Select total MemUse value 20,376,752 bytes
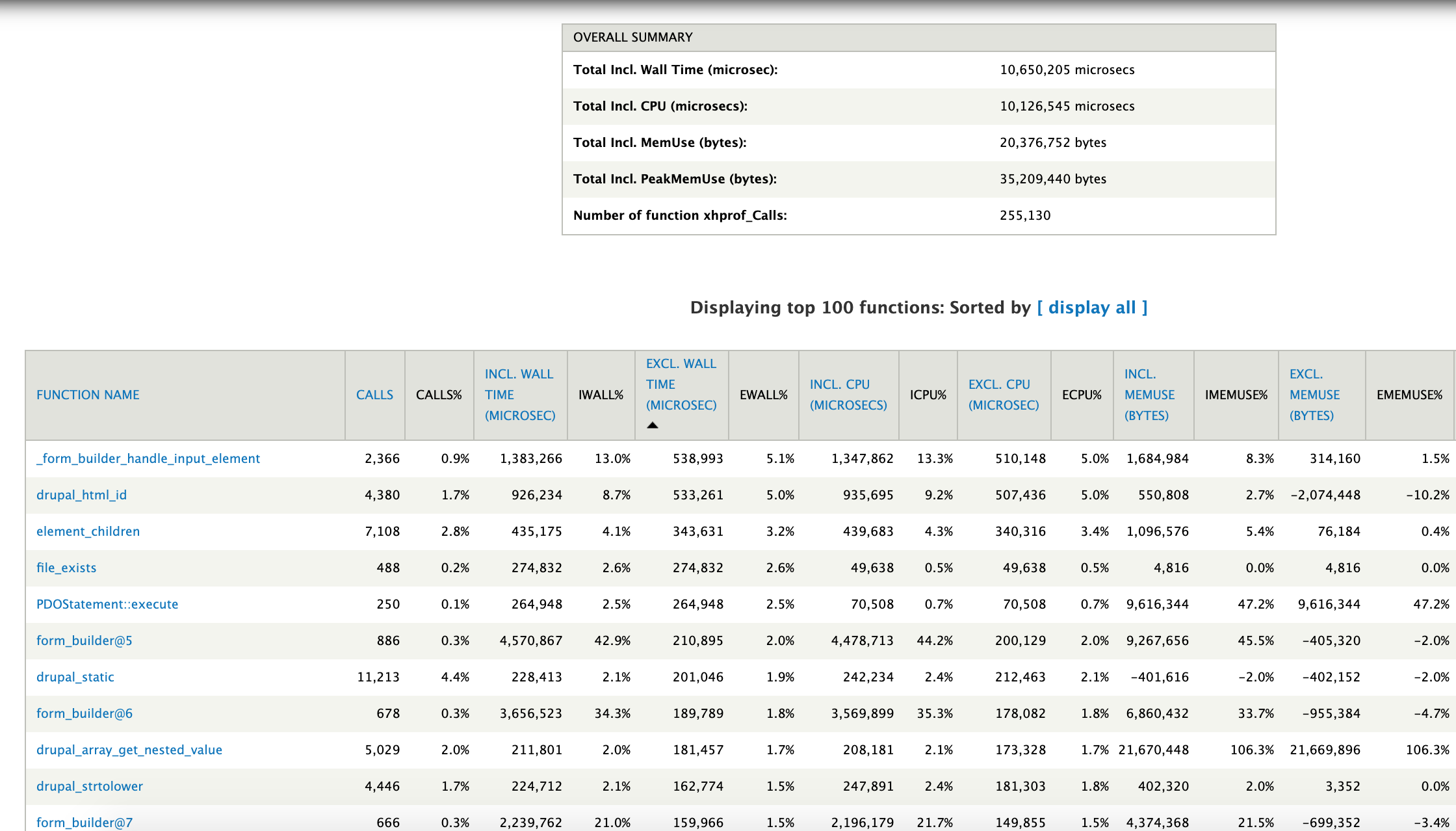This screenshot has width=1456, height=831. (1053, 142)
